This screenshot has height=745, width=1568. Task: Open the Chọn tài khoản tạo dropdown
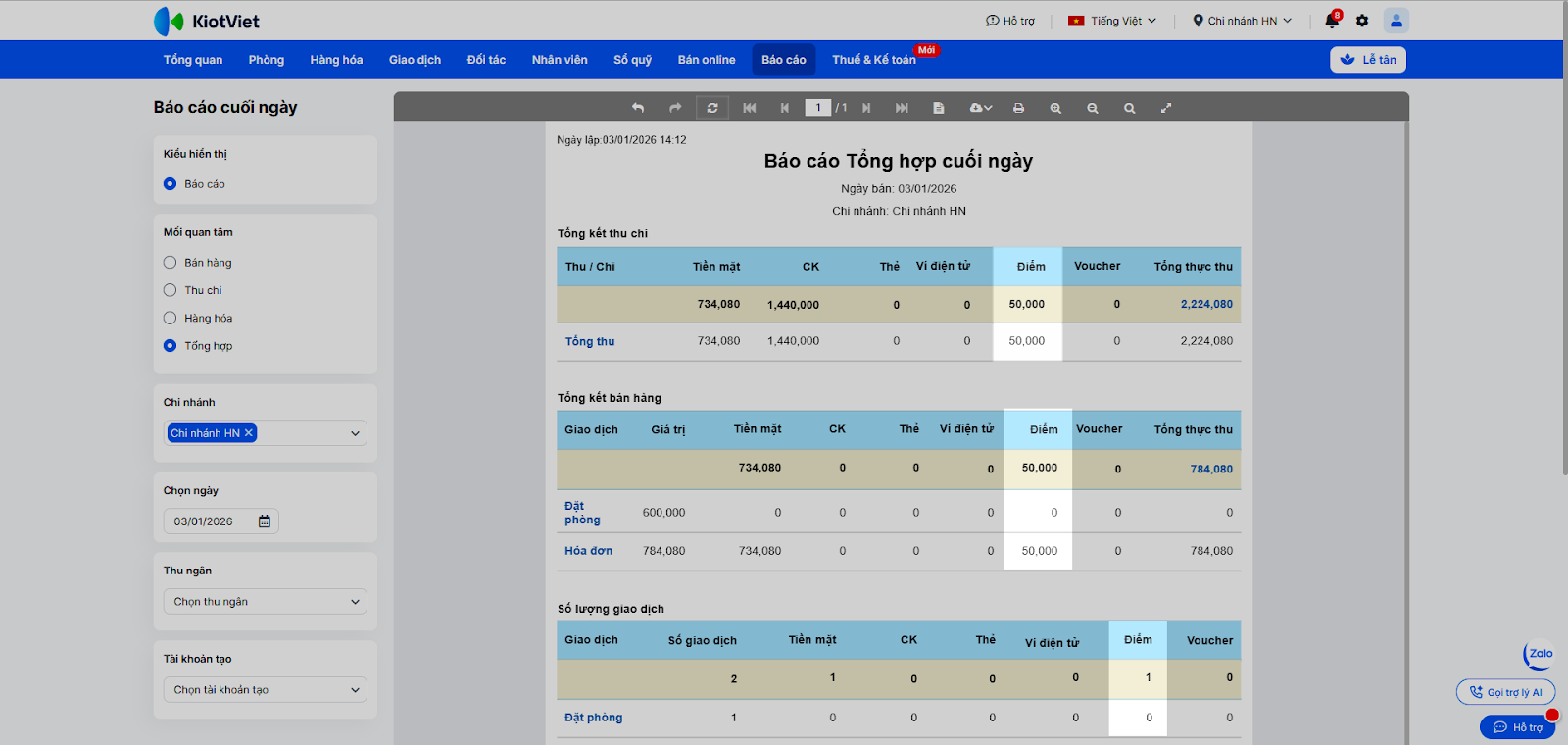point(266,690)
